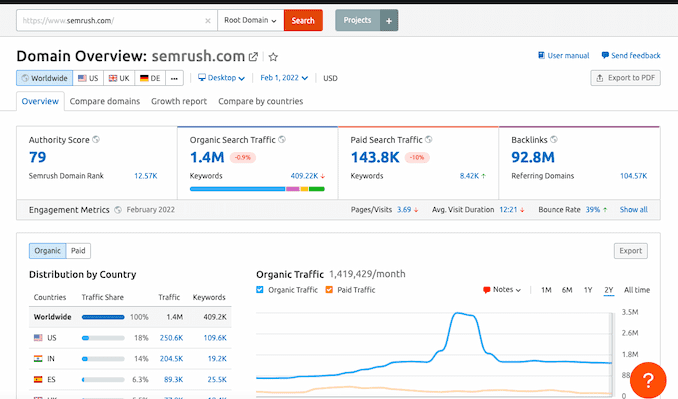Viewport: 678px width, 399px height.
Task: Select DE database button
Action: tap(150, 78)
